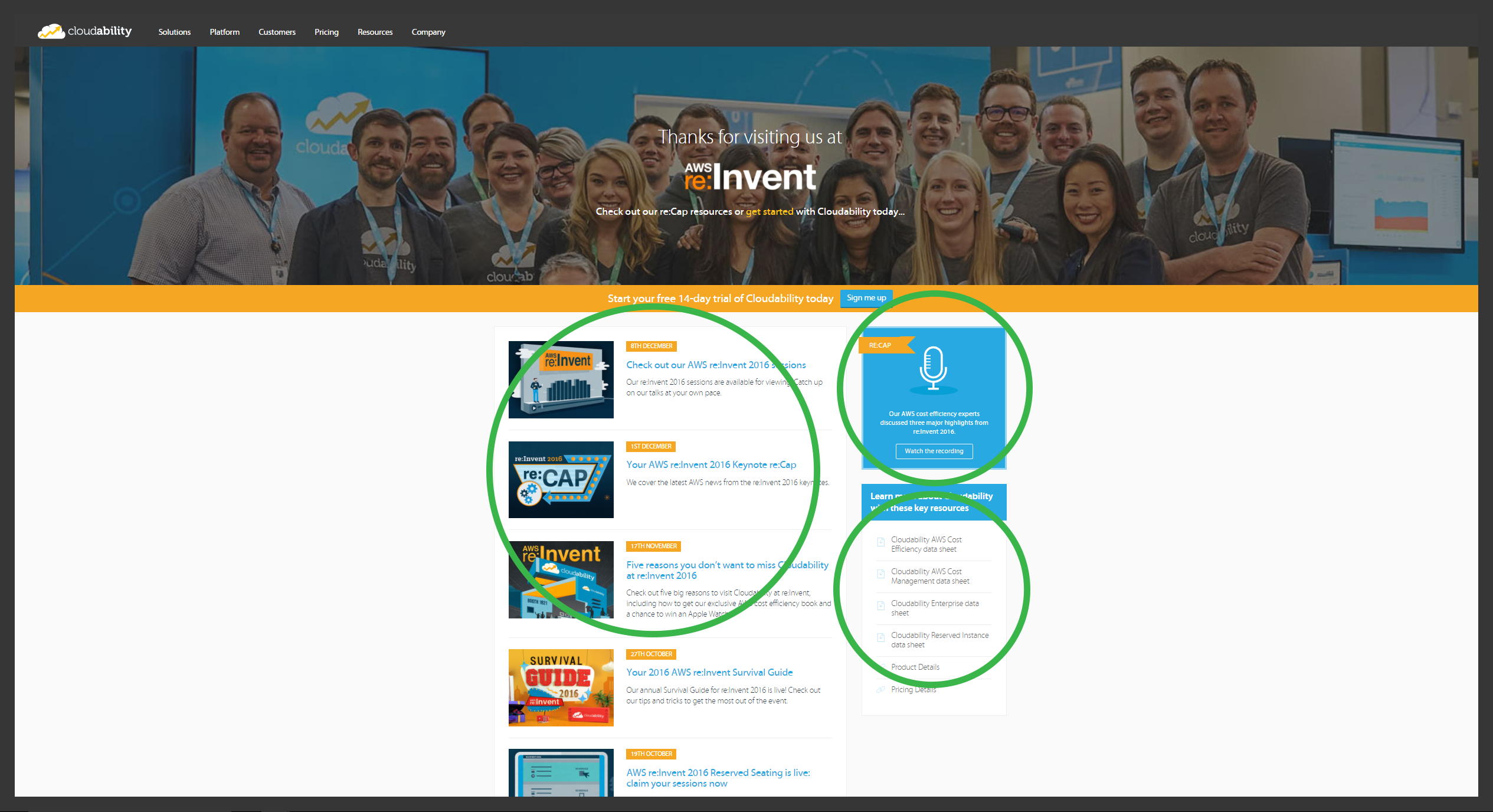Click the '17TH NOVEMBER' date tag
This screenshot has width=1493, height=812.
click(653, 546)
